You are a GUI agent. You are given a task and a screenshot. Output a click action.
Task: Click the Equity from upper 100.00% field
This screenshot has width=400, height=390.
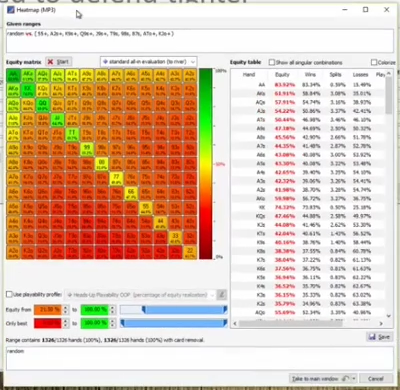[95, 310]
